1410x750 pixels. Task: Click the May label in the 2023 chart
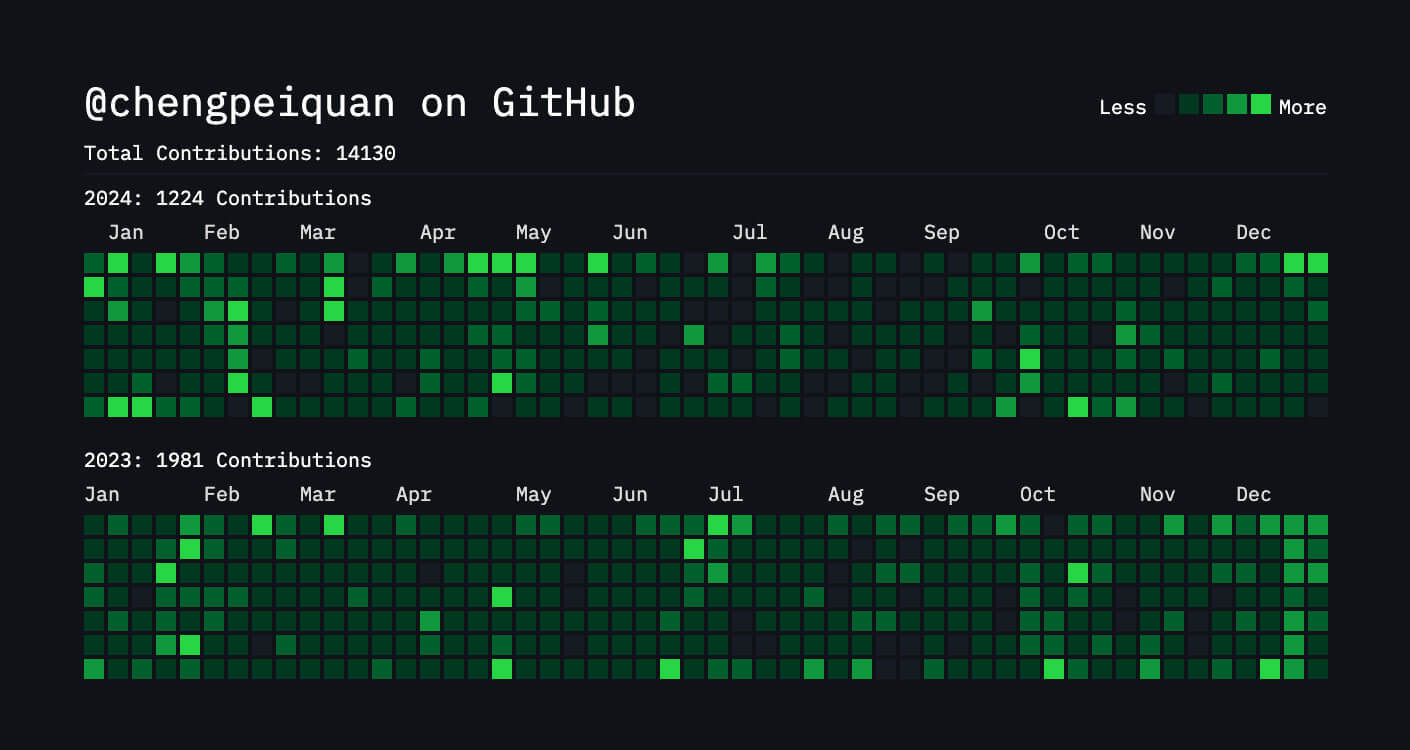(534, 494)
